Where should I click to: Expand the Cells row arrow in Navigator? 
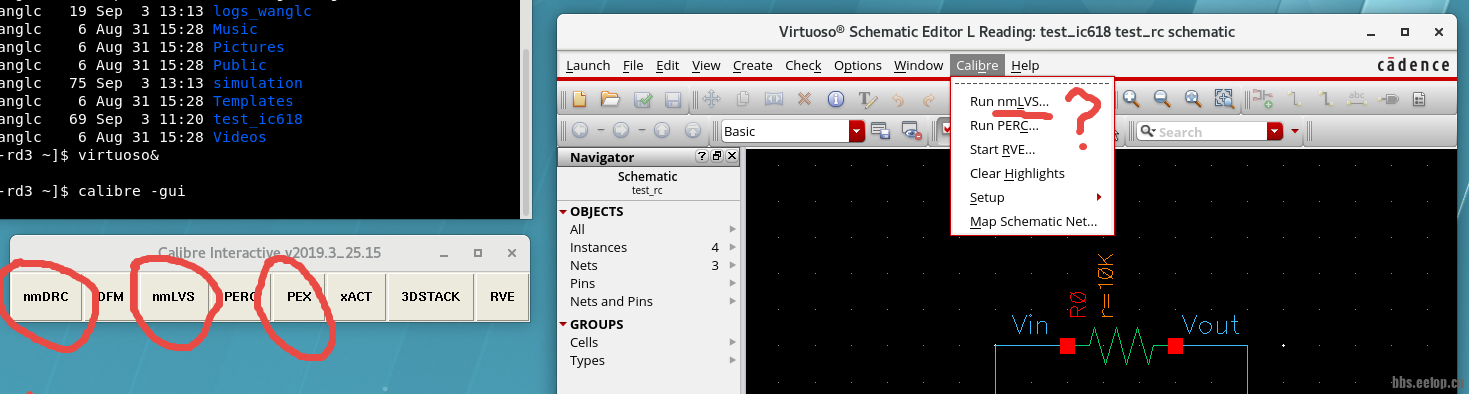732,343
